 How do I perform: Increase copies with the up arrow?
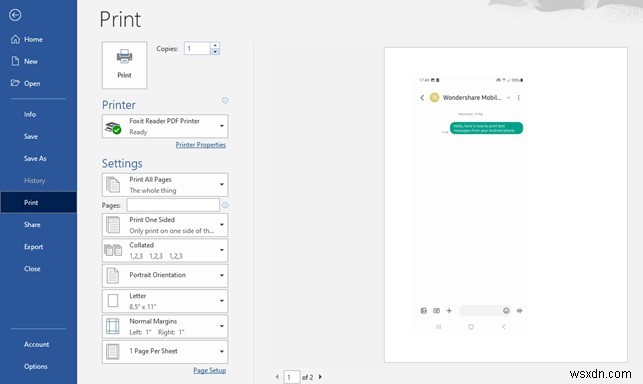(215, 45)
